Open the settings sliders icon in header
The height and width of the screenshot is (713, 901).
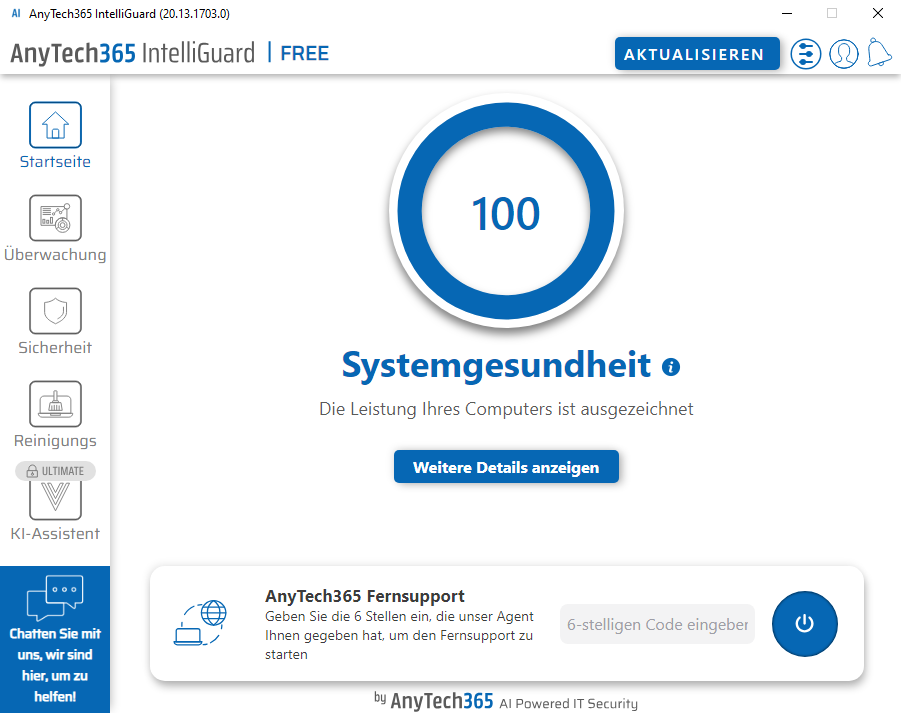tap(805, 54)
